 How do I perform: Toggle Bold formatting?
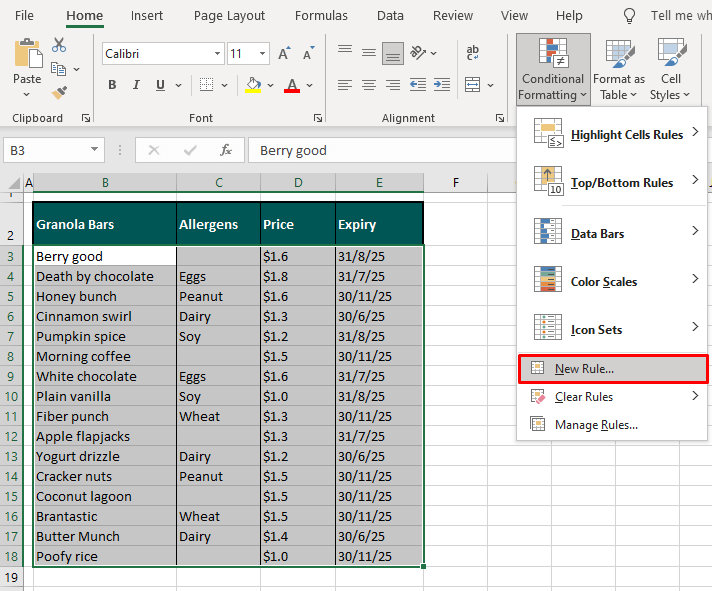click(112, 85)
